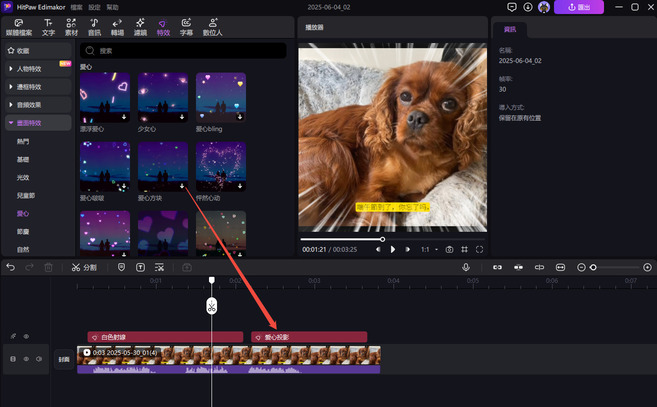
Task: Open the 收藏 favorites category
Action: pos(39,51)
